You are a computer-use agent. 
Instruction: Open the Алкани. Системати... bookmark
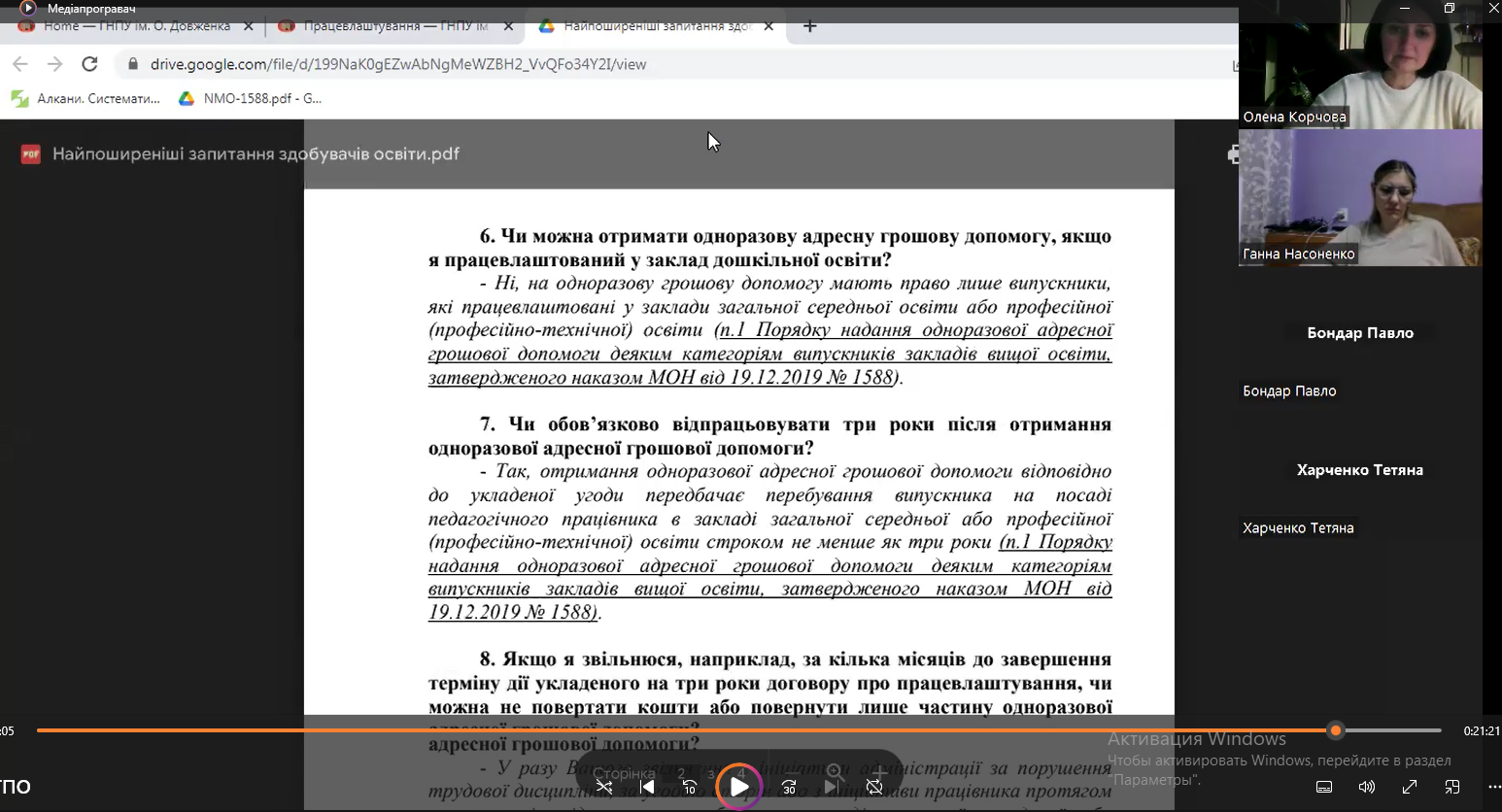pos(85,98)
